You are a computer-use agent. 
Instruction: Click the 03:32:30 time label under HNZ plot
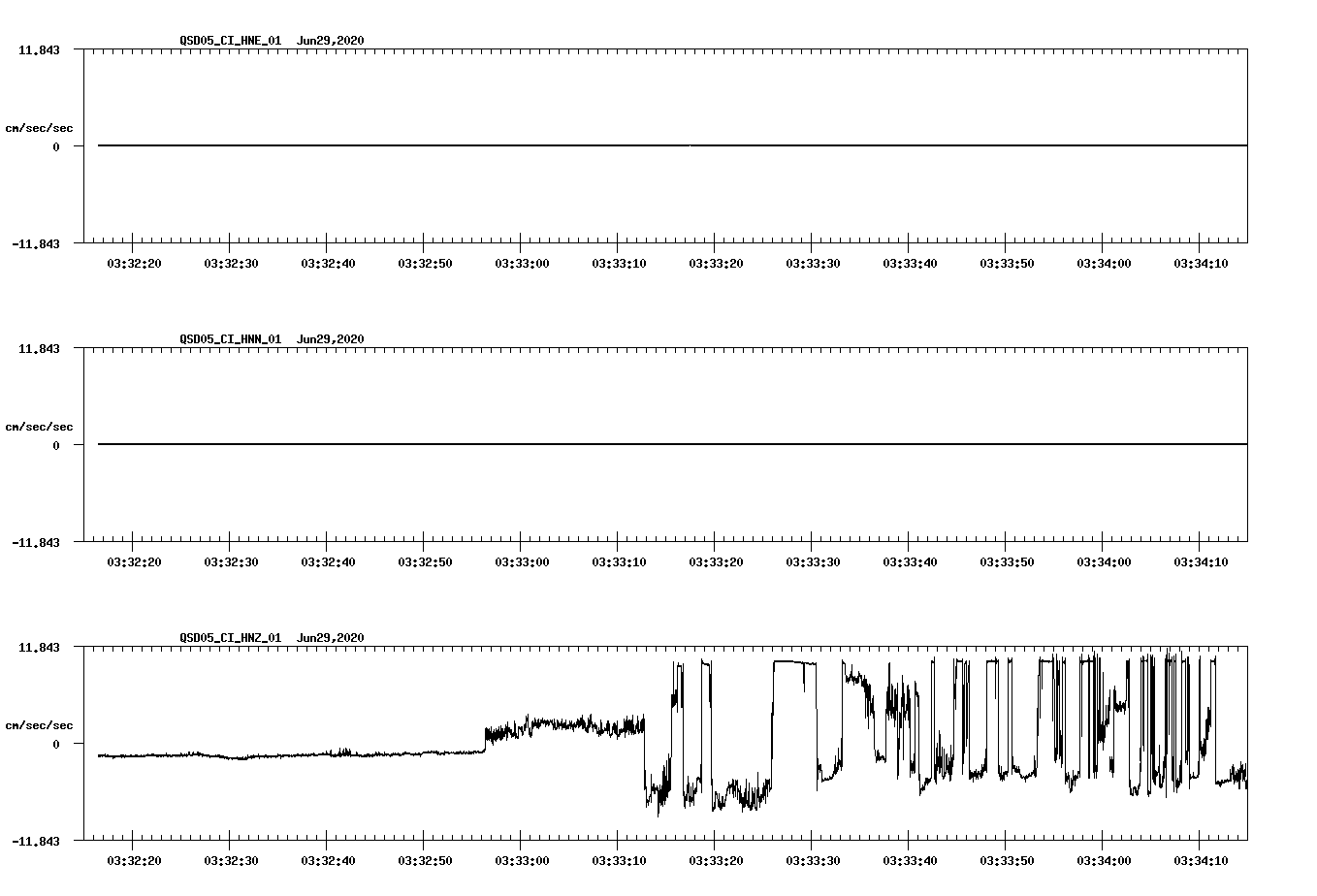point(231,860)
